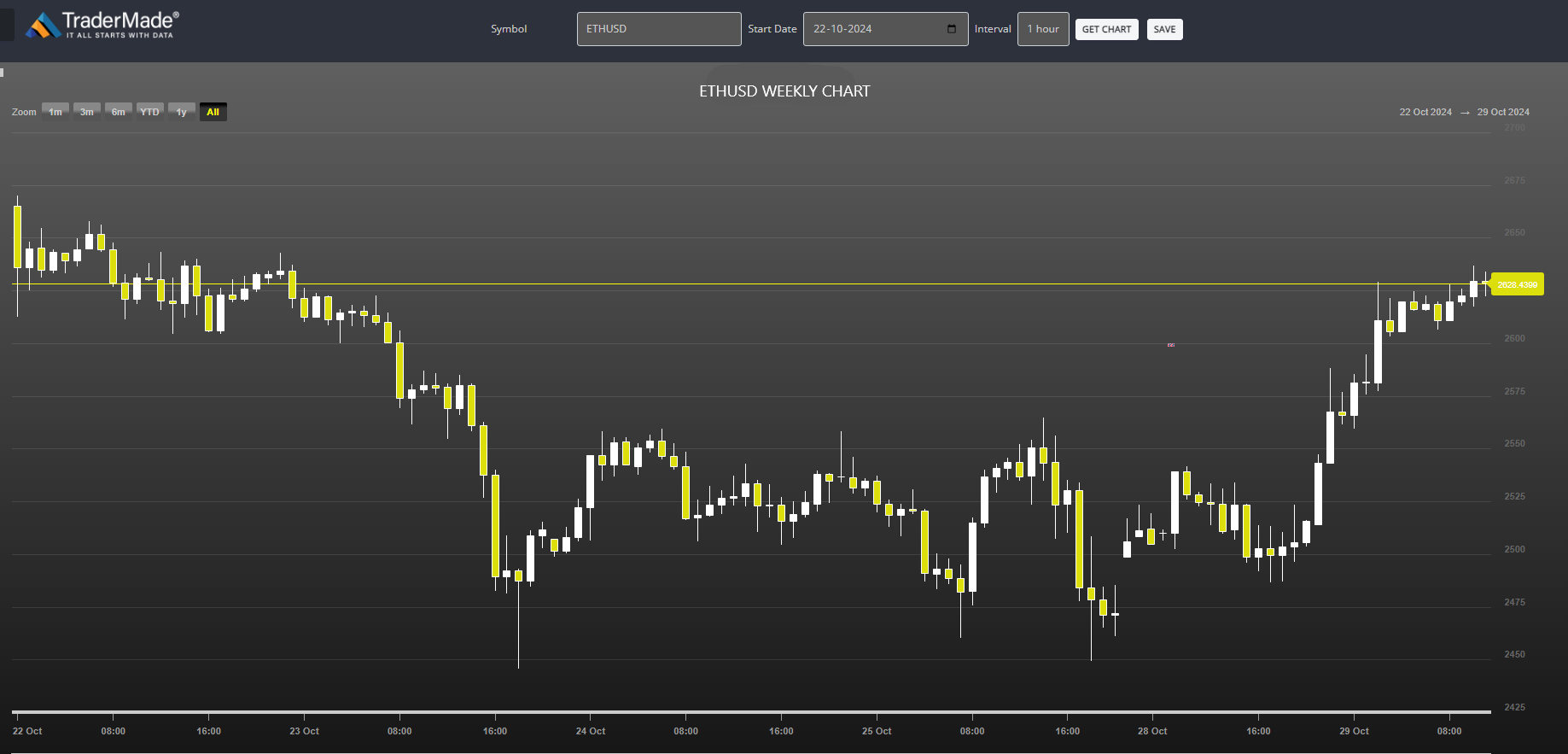Select the 6m zoom button
This screenshot has width=1568, height=754.
119,112
